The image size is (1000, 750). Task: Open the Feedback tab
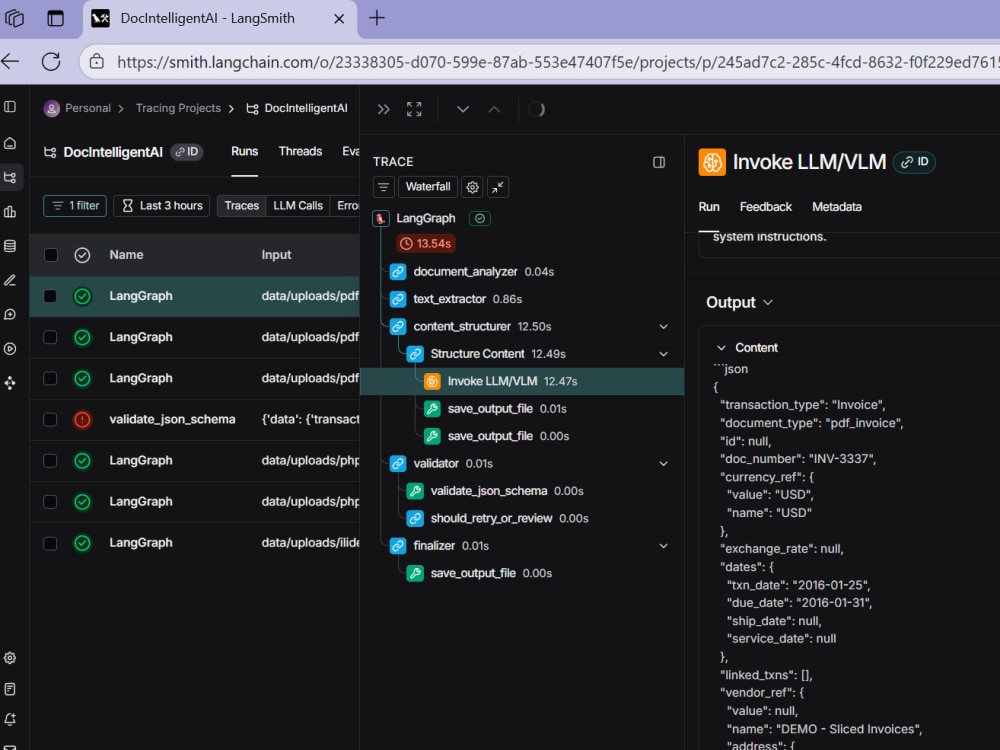765,207
